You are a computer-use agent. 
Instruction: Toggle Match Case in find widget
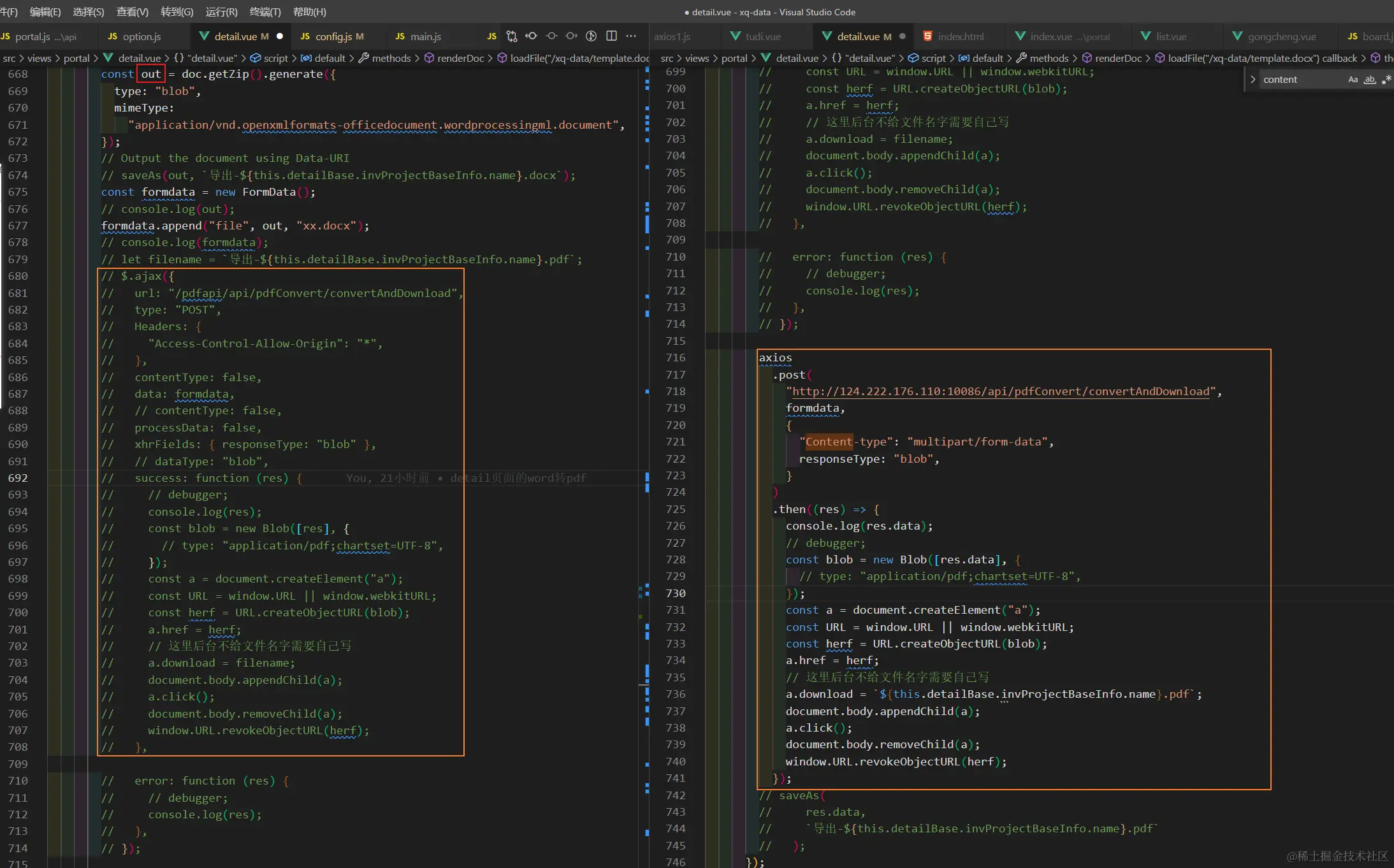pos(1353,80)
